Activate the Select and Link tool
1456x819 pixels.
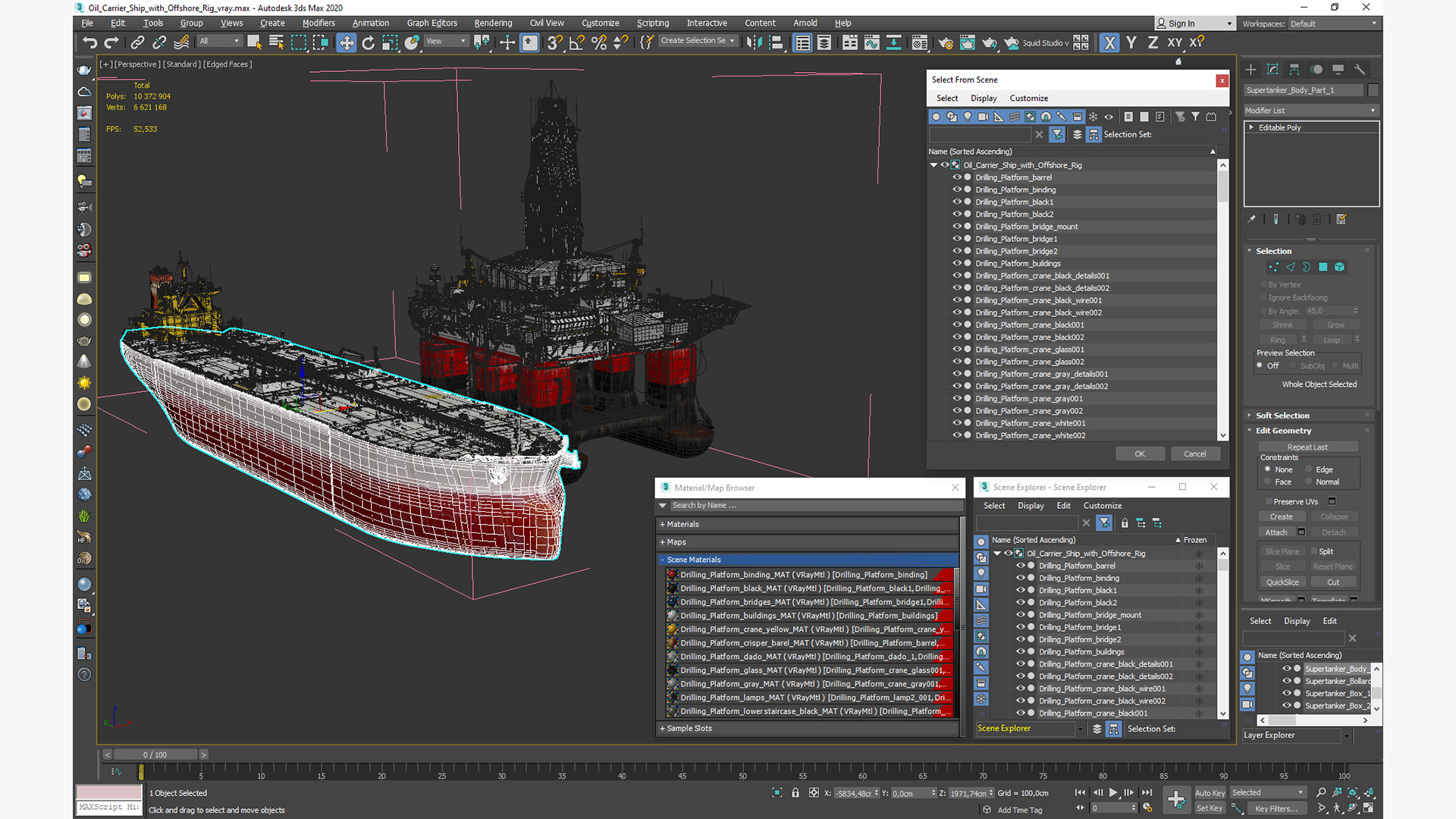(x=137, y=42)
